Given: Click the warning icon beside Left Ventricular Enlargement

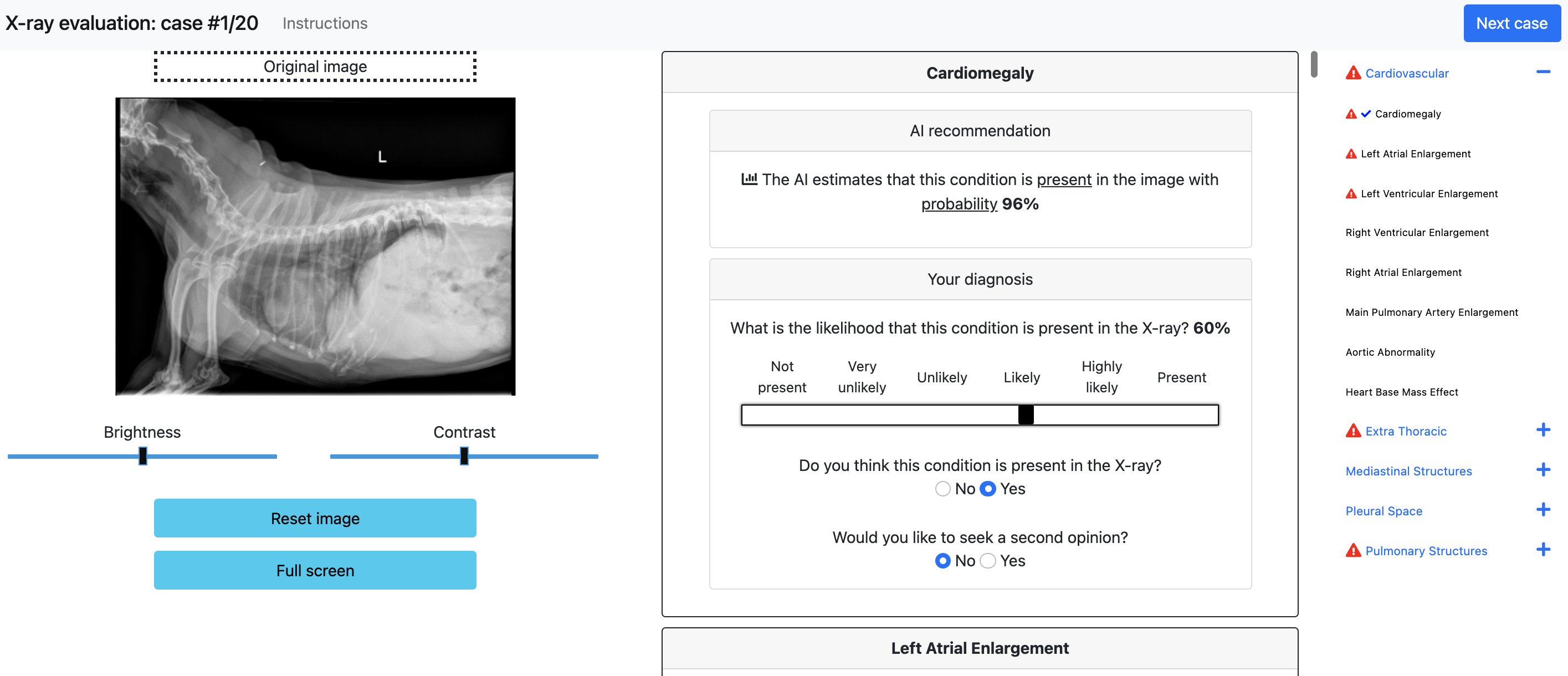Looking at the screenshot, I should [1351, 193].
